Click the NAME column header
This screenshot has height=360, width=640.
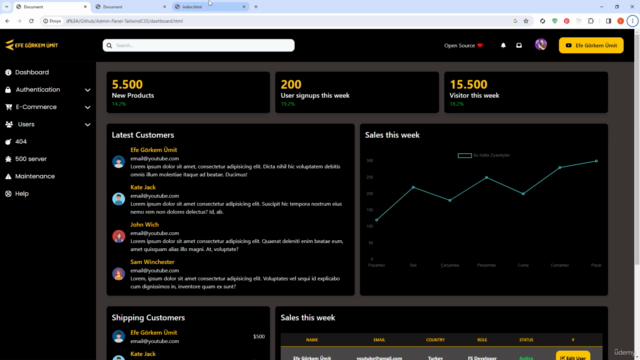(x=312, y=340)
